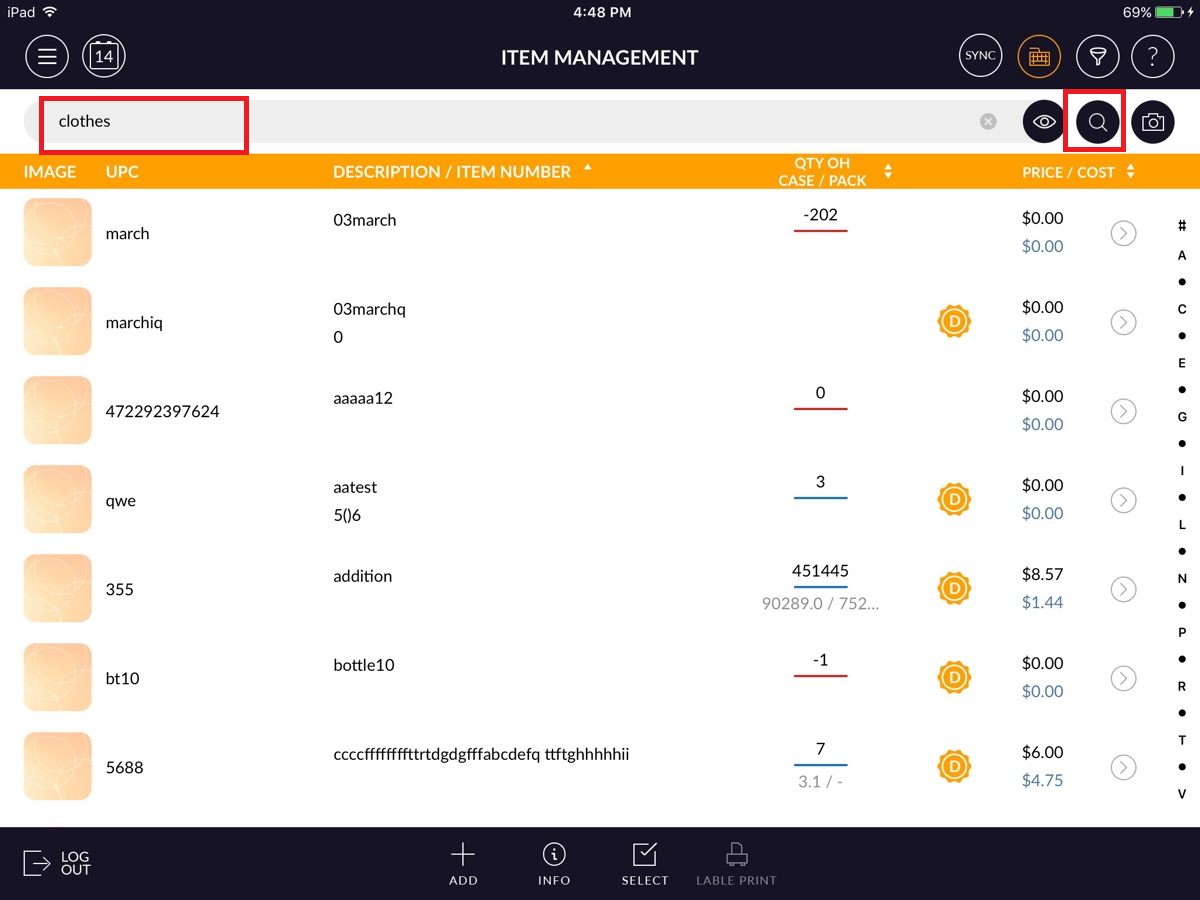The image size is (1200, 900).
Task: Tap ADD in the bottom bar
Action: [x=463, y=864]
